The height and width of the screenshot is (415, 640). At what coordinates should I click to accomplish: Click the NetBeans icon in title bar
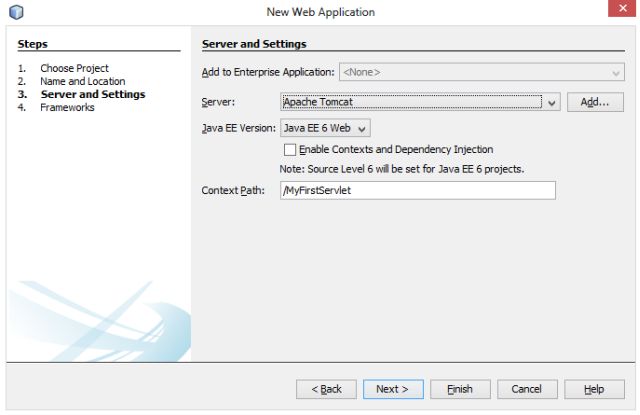pos(12,11)
